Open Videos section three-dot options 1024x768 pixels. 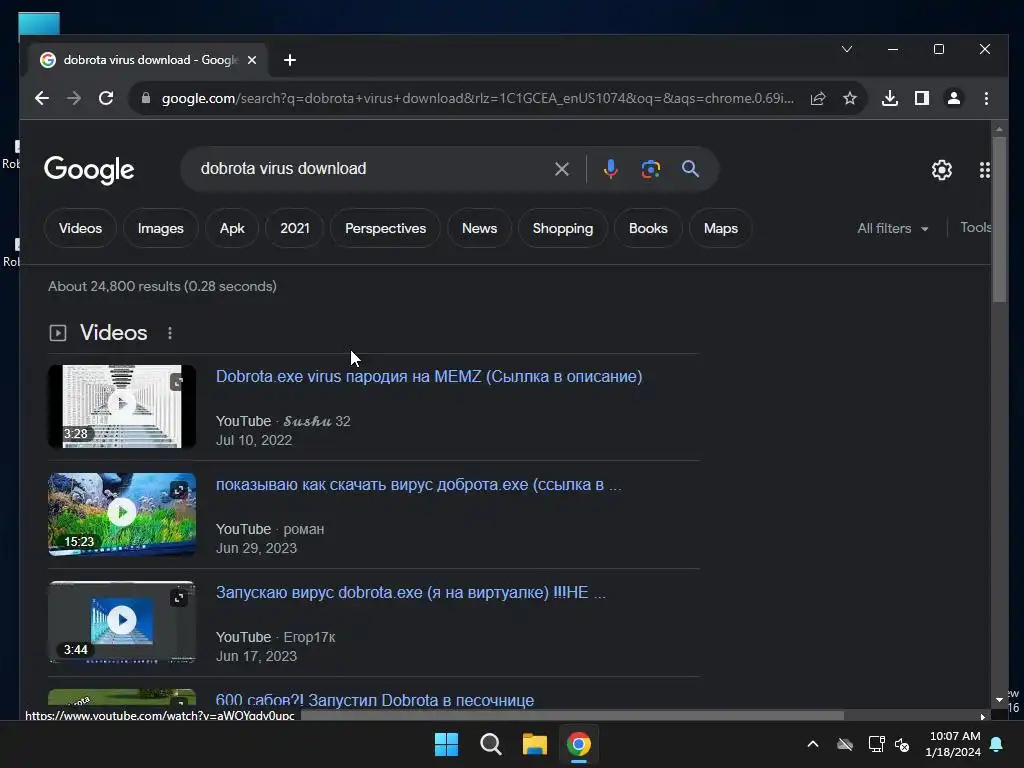[x=170, y=333]
